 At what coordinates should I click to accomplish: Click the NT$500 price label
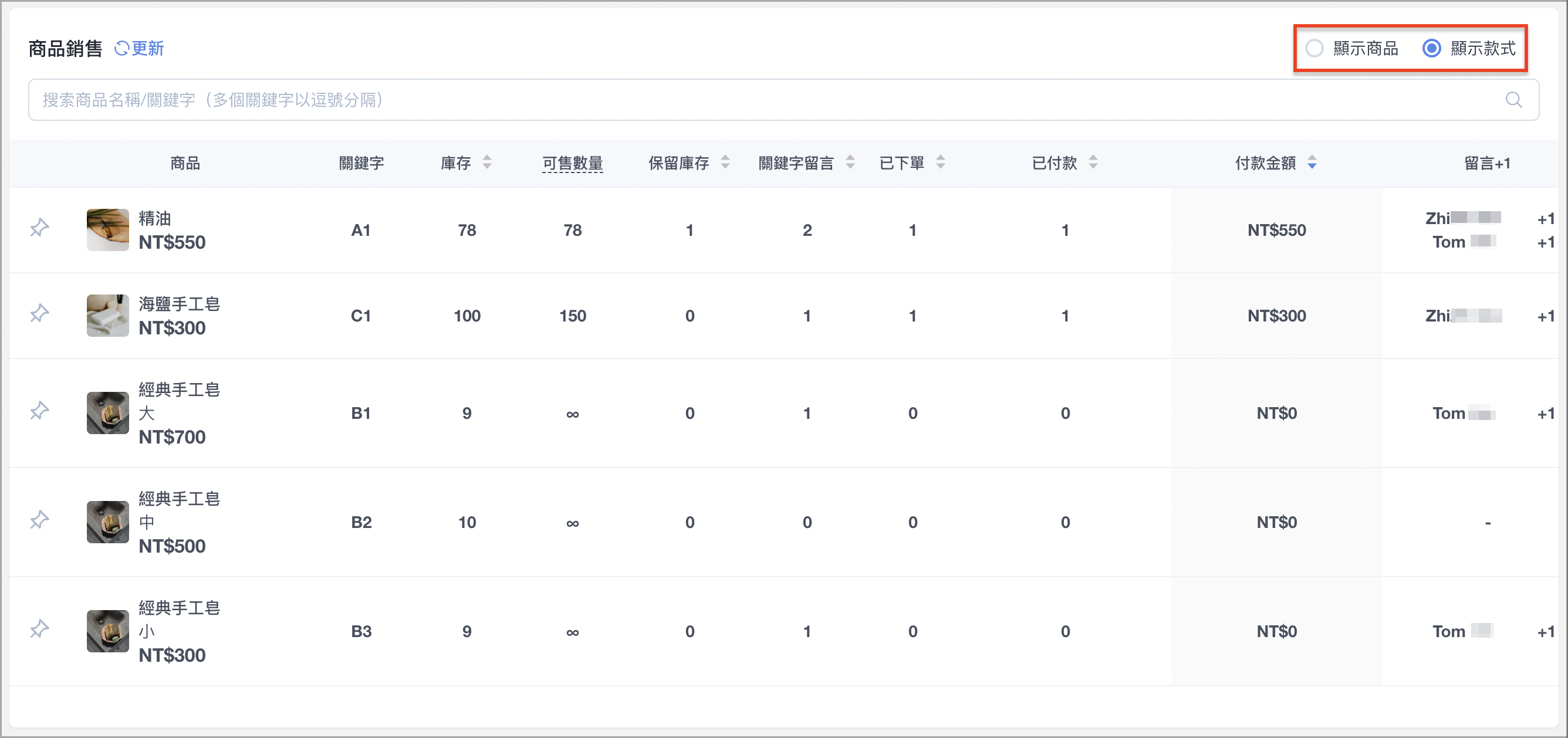pos(173,546)
